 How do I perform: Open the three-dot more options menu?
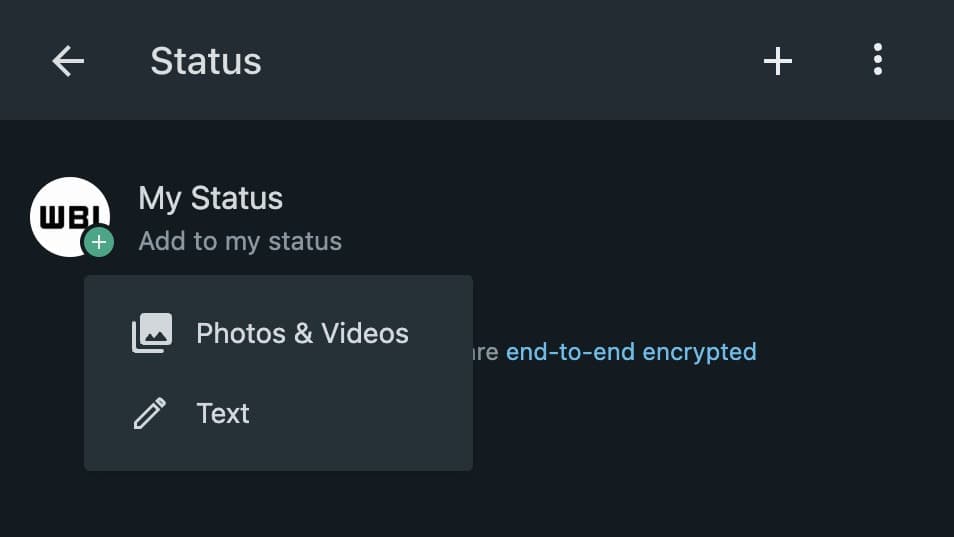(x=877, y=60)
